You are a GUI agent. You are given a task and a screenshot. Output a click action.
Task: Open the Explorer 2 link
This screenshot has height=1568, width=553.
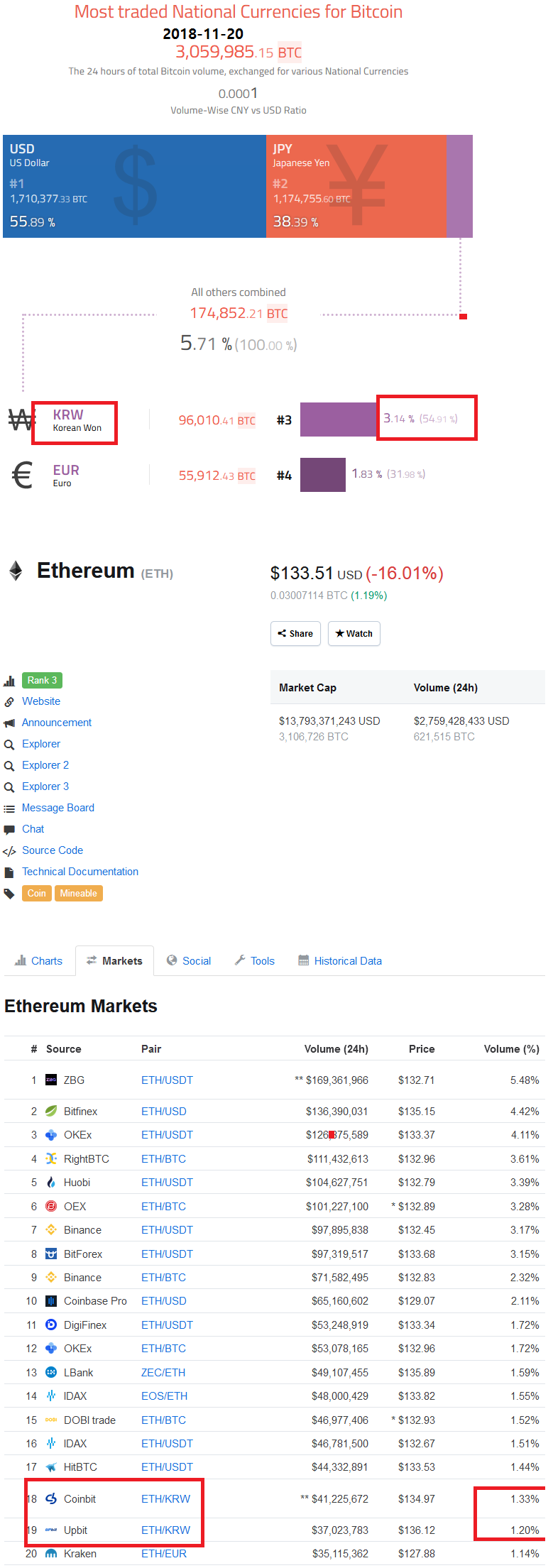click(45, 764)
